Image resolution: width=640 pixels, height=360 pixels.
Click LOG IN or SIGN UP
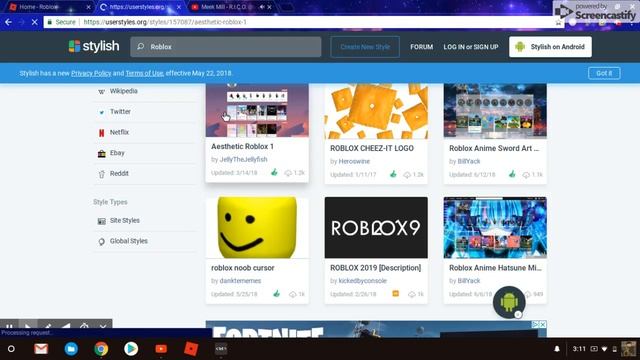point(471,47)
